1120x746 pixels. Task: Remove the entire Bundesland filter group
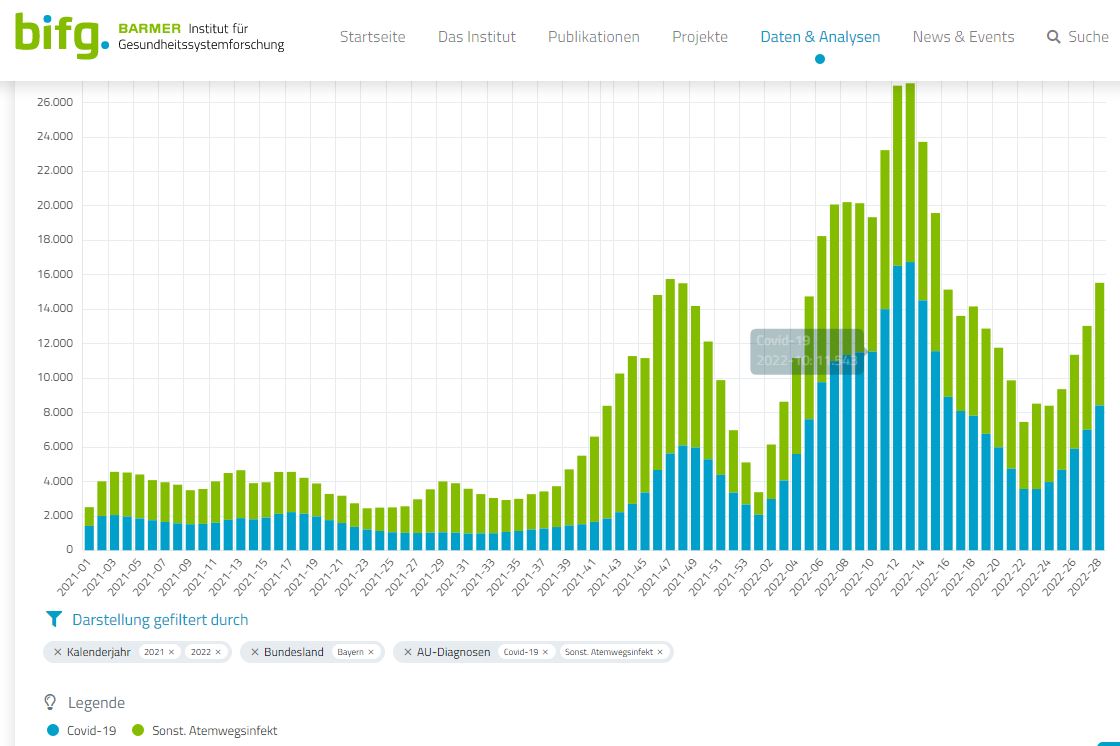click(255, 652)
